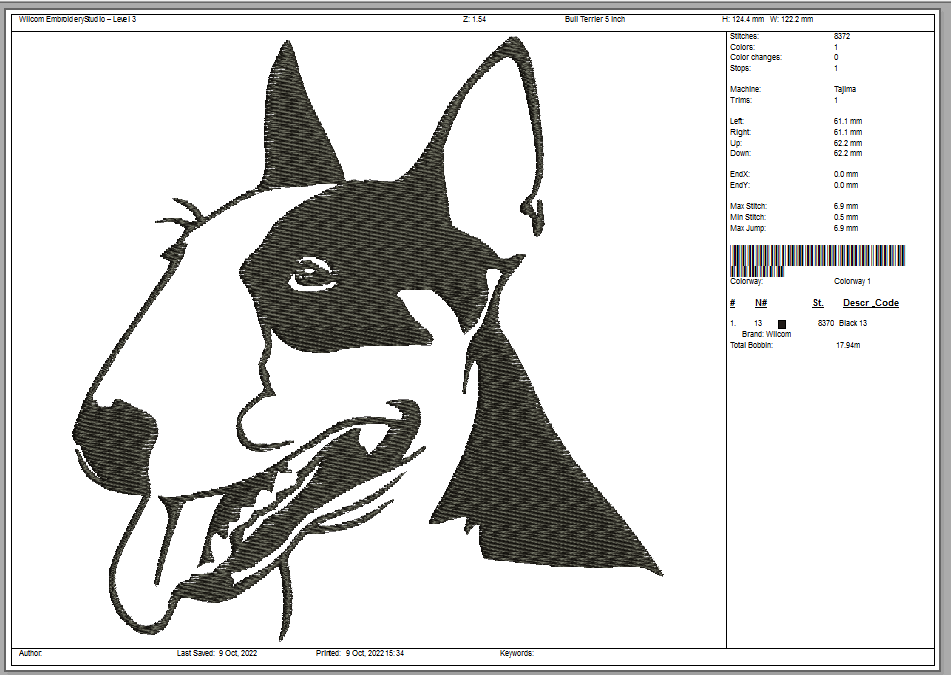The height and width of the screenshot is (675, 951).
Task: Click the '#' column header
Action: pos(732,303)
